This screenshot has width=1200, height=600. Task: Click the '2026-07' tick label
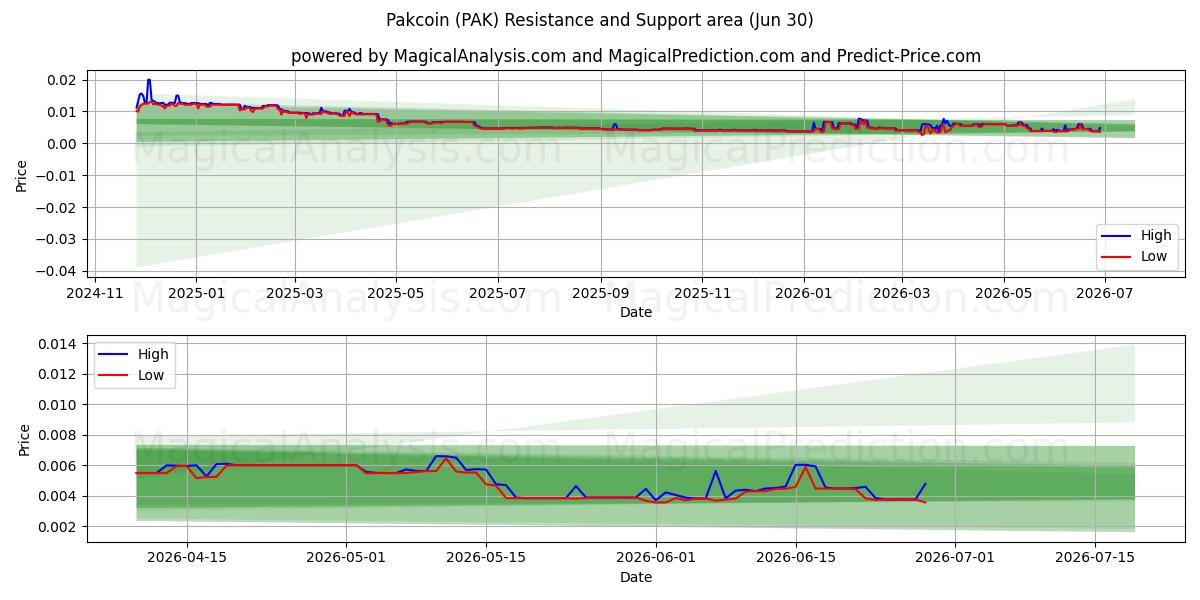[x=1105, y=293]
